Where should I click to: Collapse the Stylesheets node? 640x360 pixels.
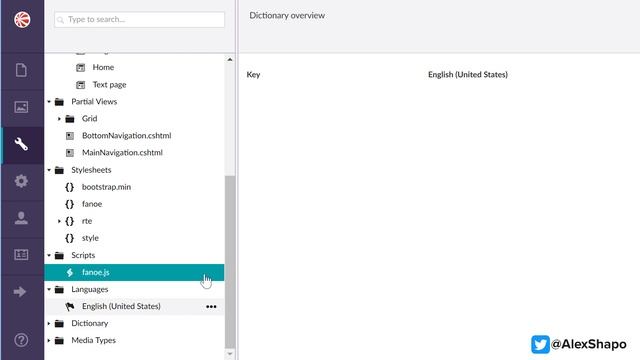pyautogui.click(x=49, y=170)
